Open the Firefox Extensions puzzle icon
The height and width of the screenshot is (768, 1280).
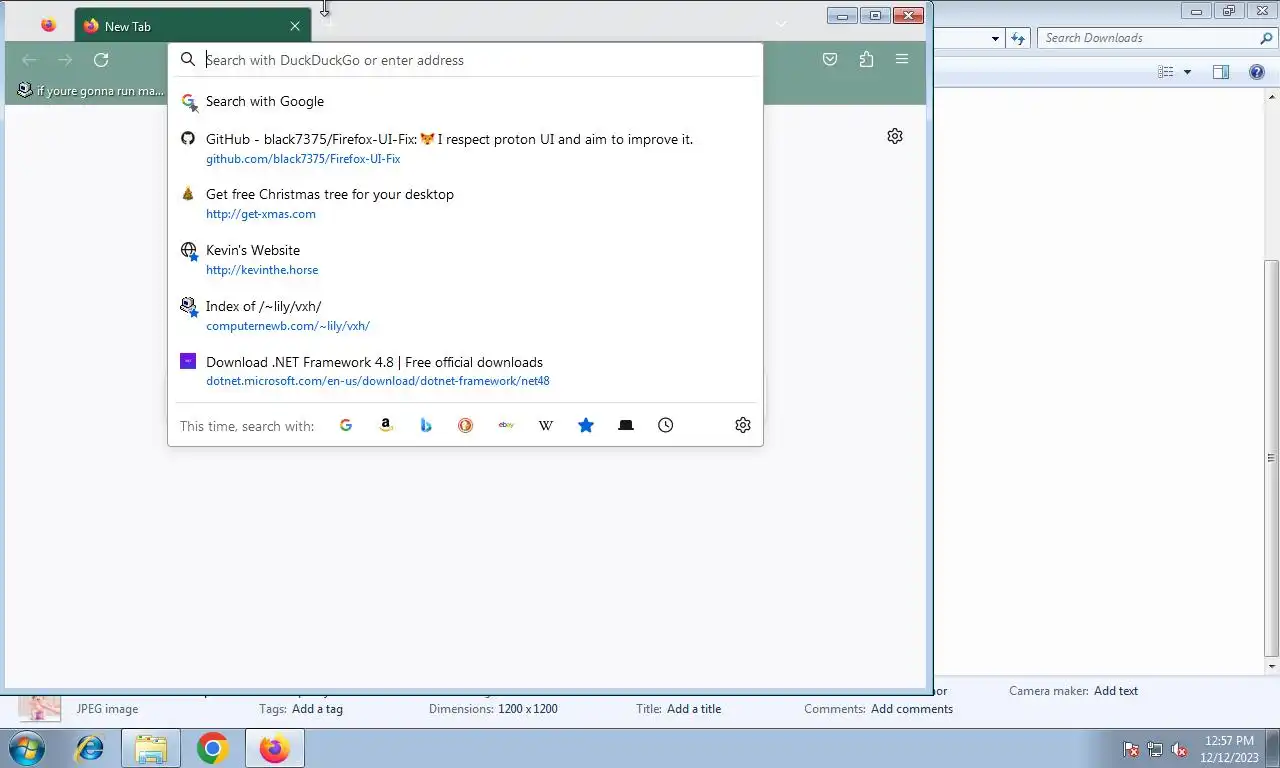click(866, 60)
